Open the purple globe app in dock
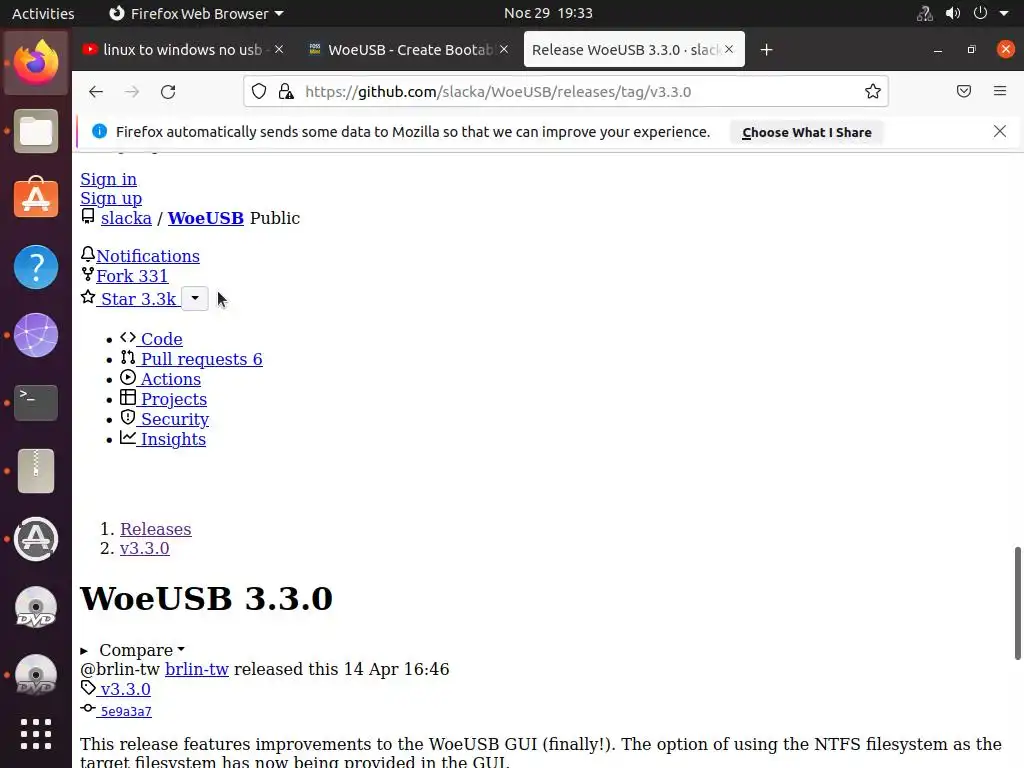This screenshot has width=1024, height=768. (x=36, y=335)
